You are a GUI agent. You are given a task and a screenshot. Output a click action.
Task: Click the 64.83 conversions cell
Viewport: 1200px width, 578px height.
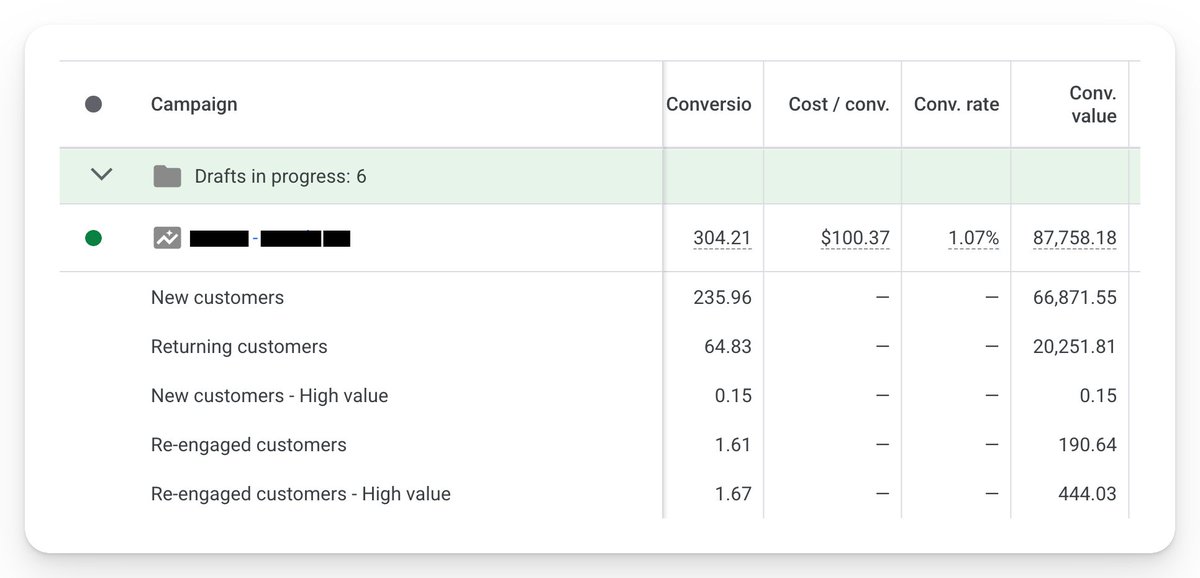728,347
